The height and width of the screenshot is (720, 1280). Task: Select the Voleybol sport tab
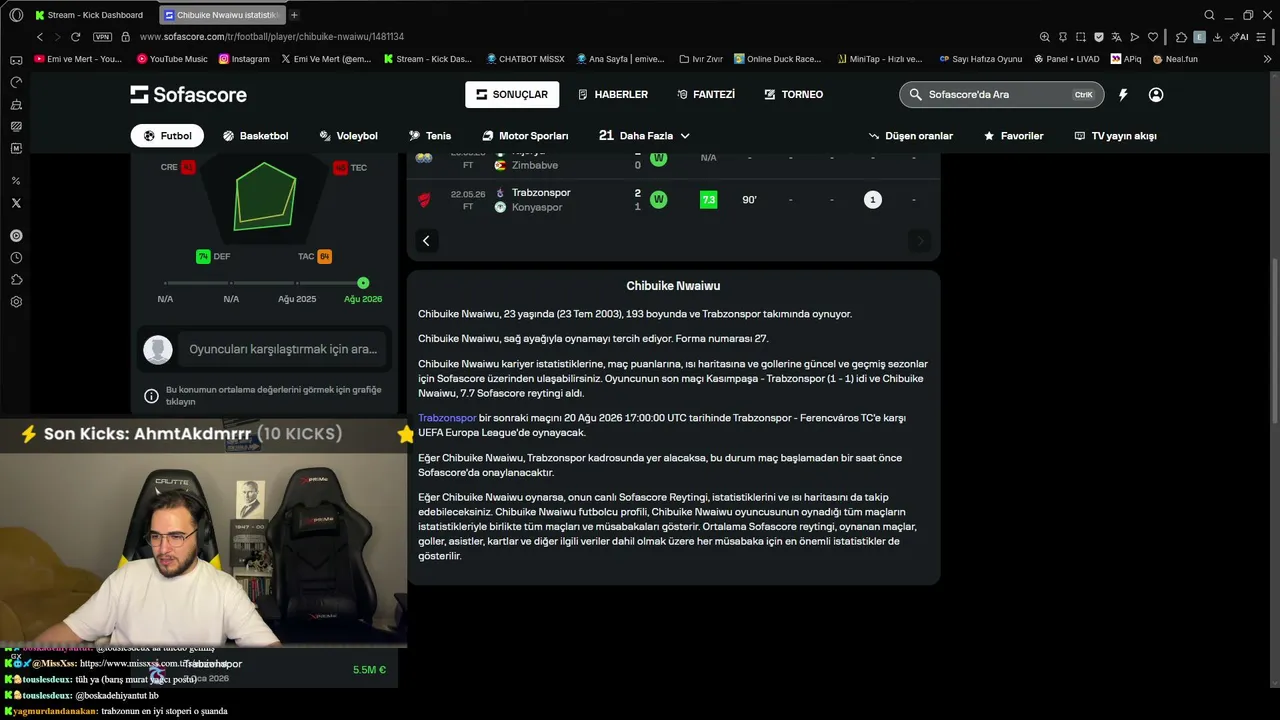349,136
